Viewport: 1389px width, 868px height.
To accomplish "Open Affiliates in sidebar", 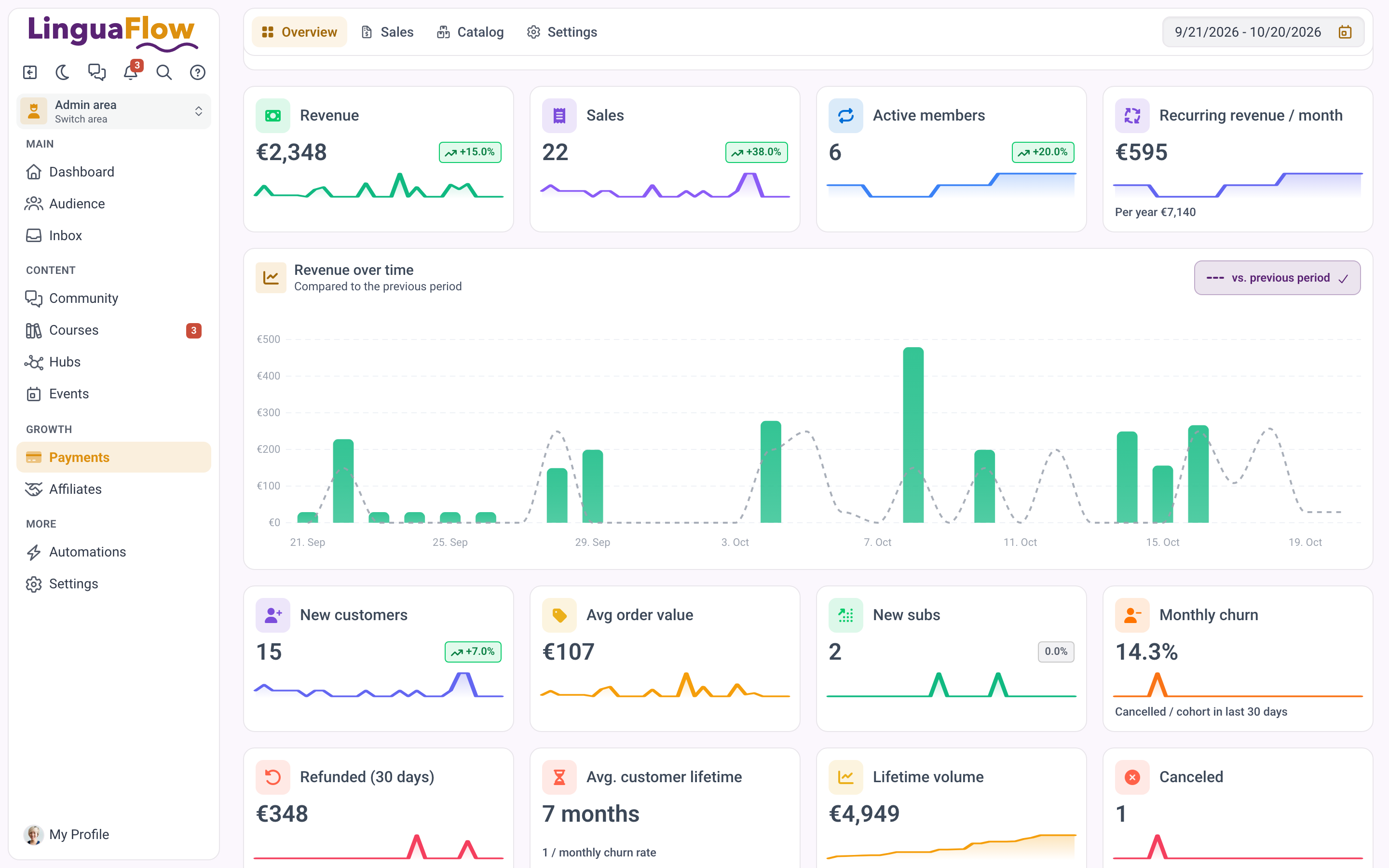I will pos(114,489).
